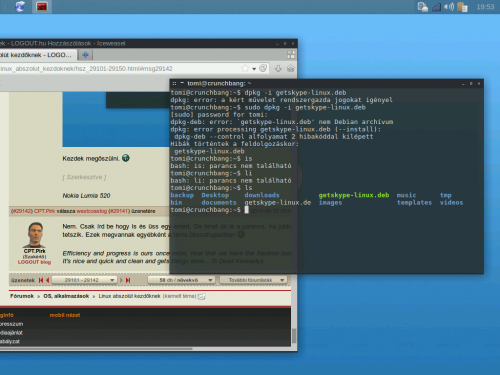
Task: Open 'OS, alkalmazások' breadcrumb link
Action: (66, 296)
